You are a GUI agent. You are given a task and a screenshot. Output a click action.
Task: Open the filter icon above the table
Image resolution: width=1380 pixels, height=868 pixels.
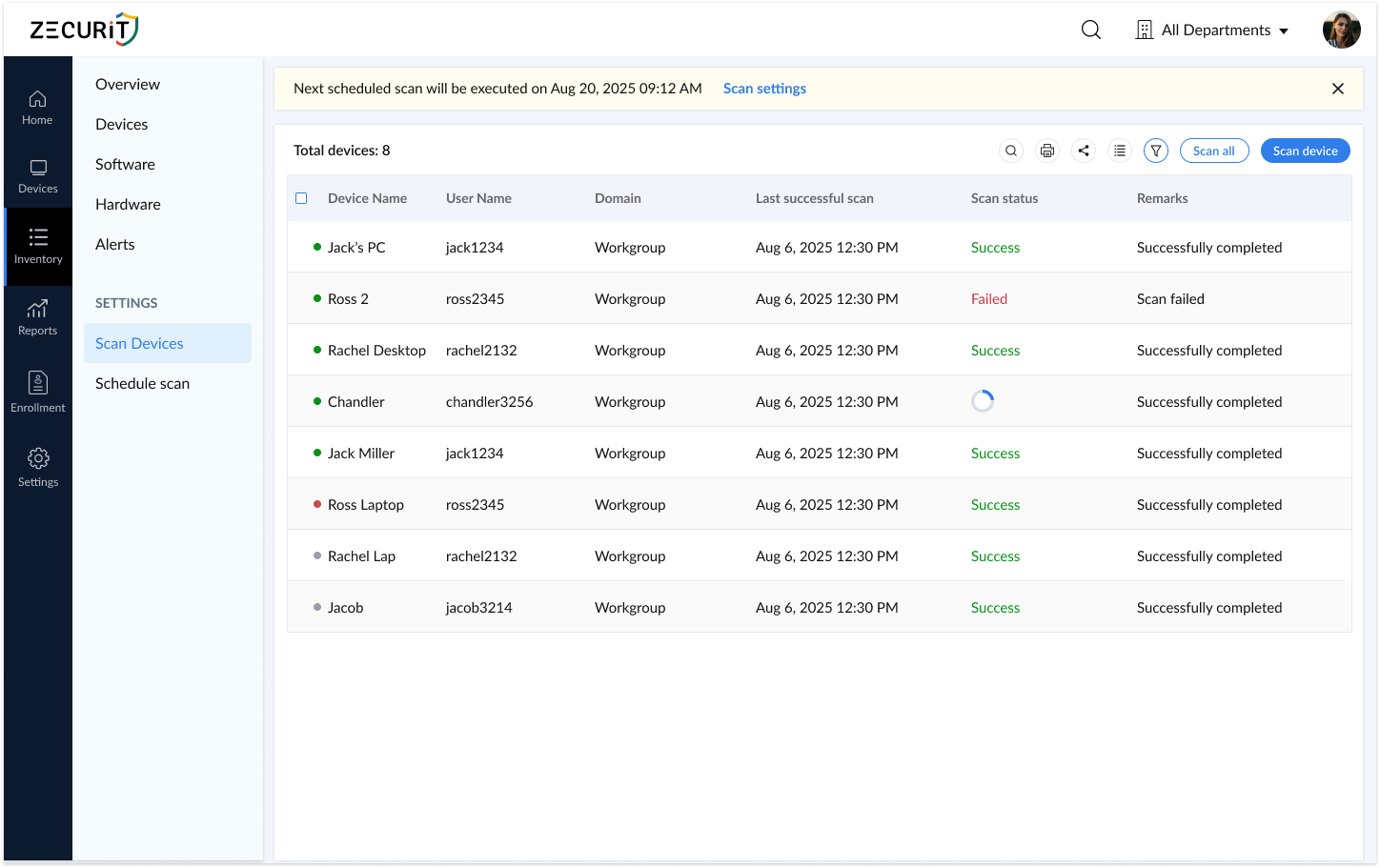click(x=1156, y=151)
